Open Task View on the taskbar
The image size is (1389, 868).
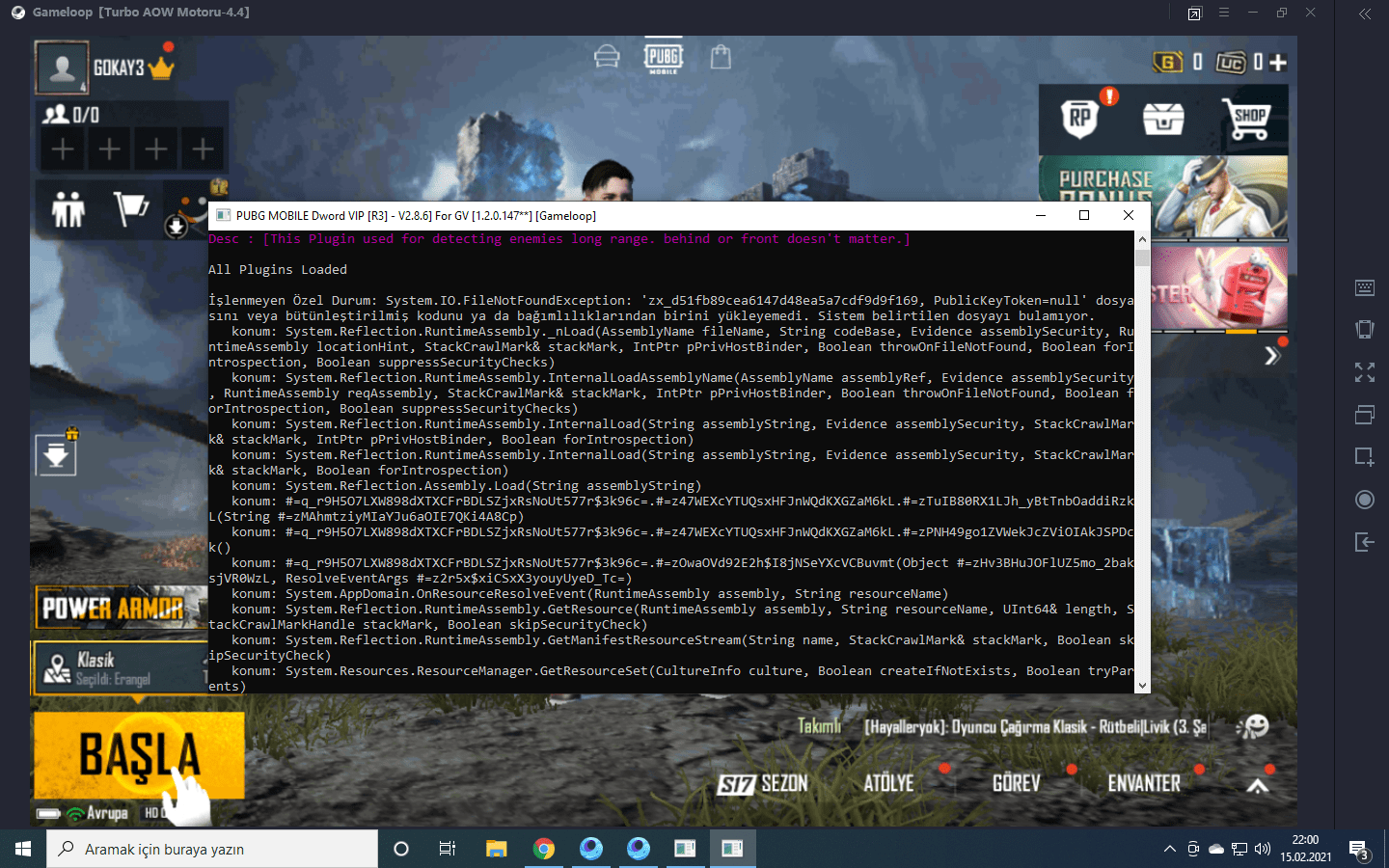[448, 849]
